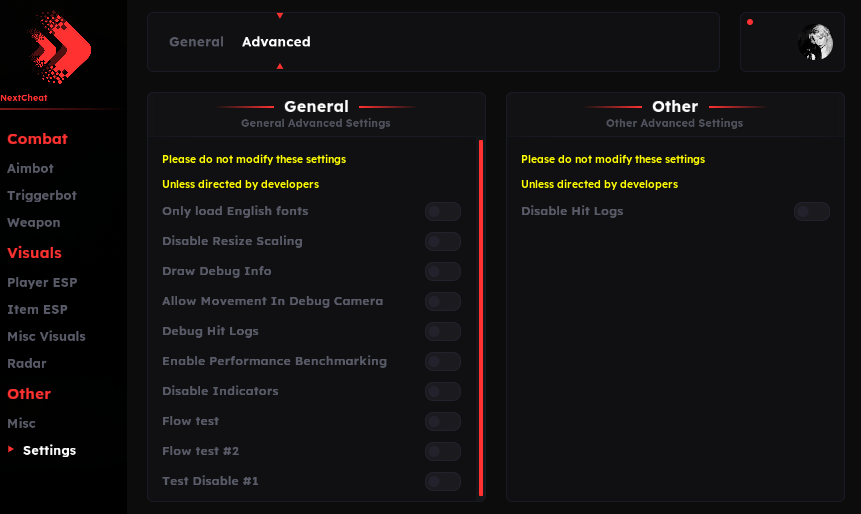The width and height of the screenshot is (861, 514).
Task: Enable Disable Resize Scaling switch
Action: 442,241
